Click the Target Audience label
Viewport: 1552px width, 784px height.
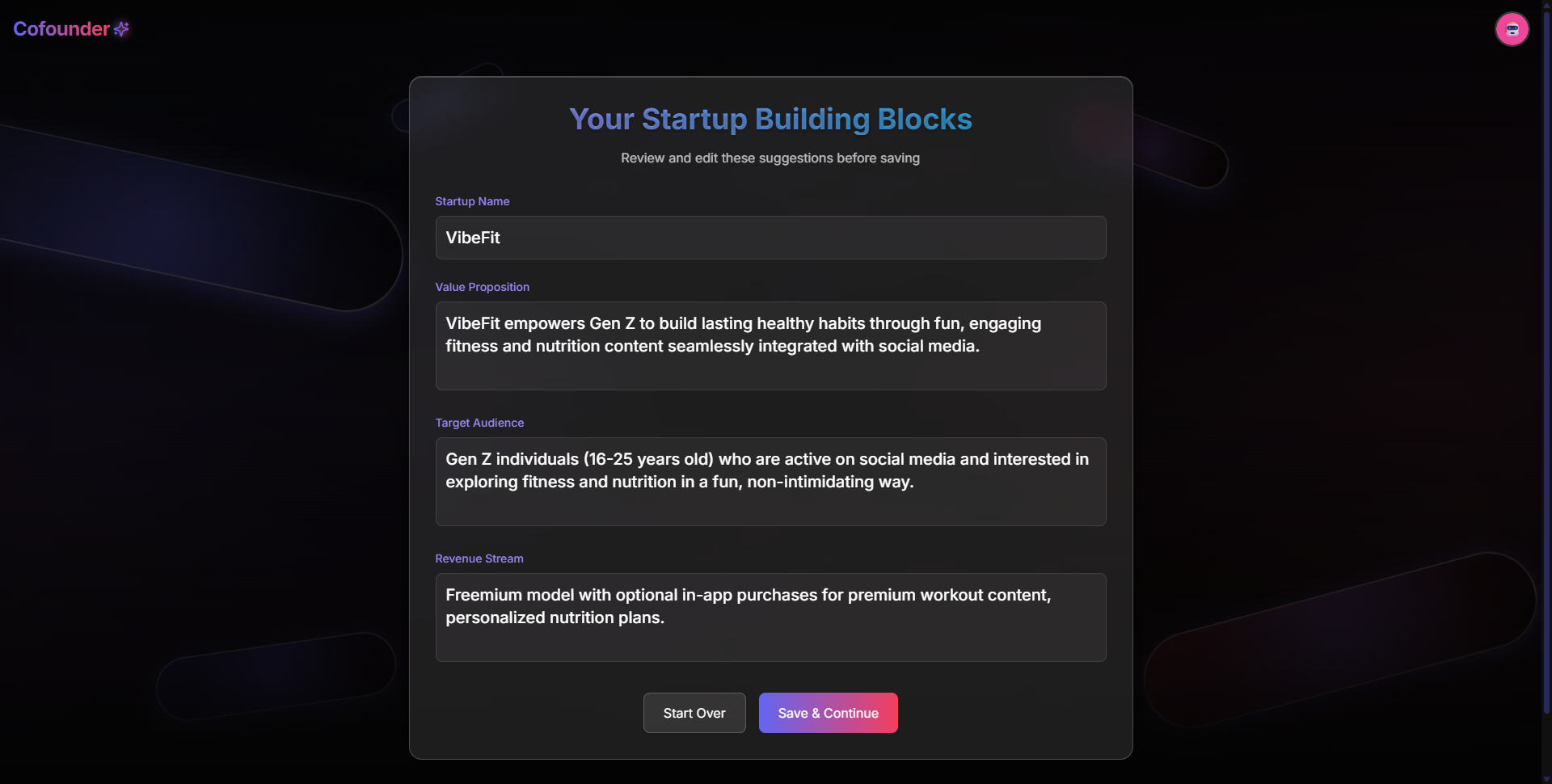[479, 422]
